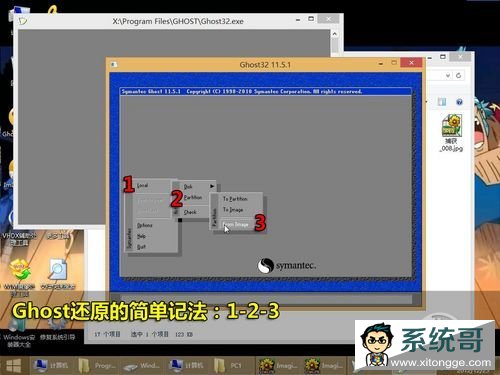The image size is (500, 375).
Task: Open the VHDX辅助处理工具 desktop shortcut
Action: tap(19, 239)
